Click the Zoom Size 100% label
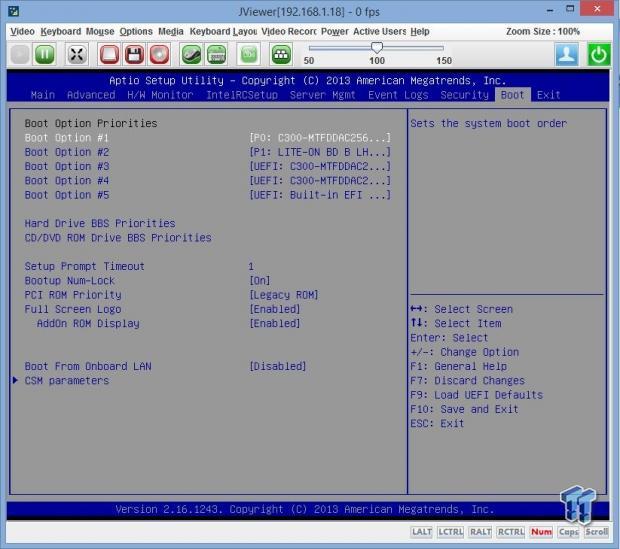The width and height of the screenshot is (620, 549). pyautogui.click(x=543, y=31)
